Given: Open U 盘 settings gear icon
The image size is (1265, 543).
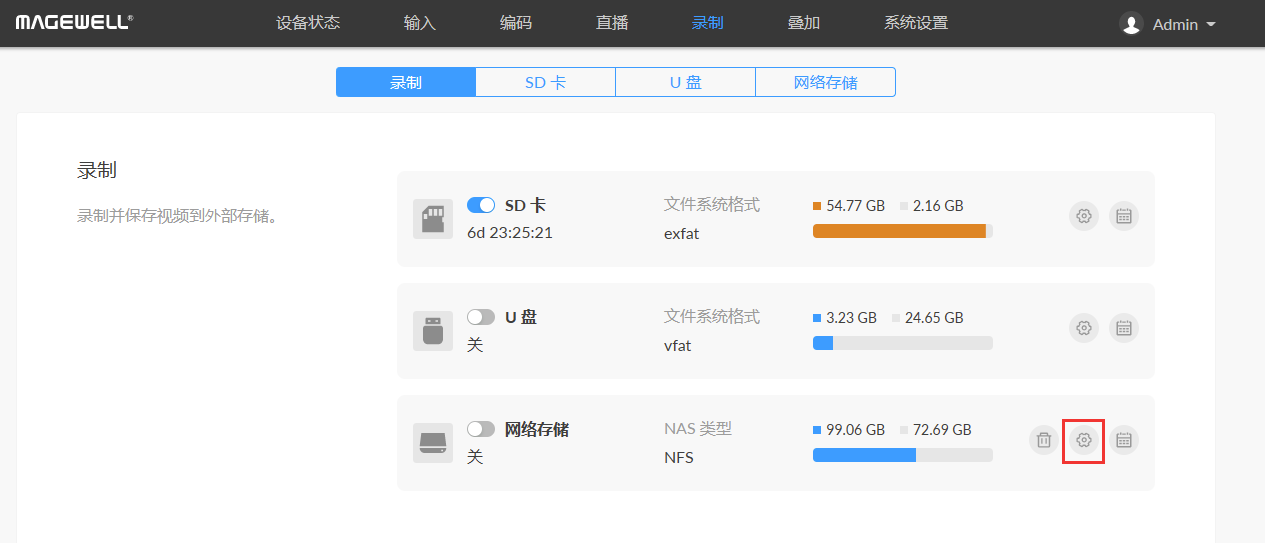Looking at the screenshot, I should click(x=1083, y=328).
